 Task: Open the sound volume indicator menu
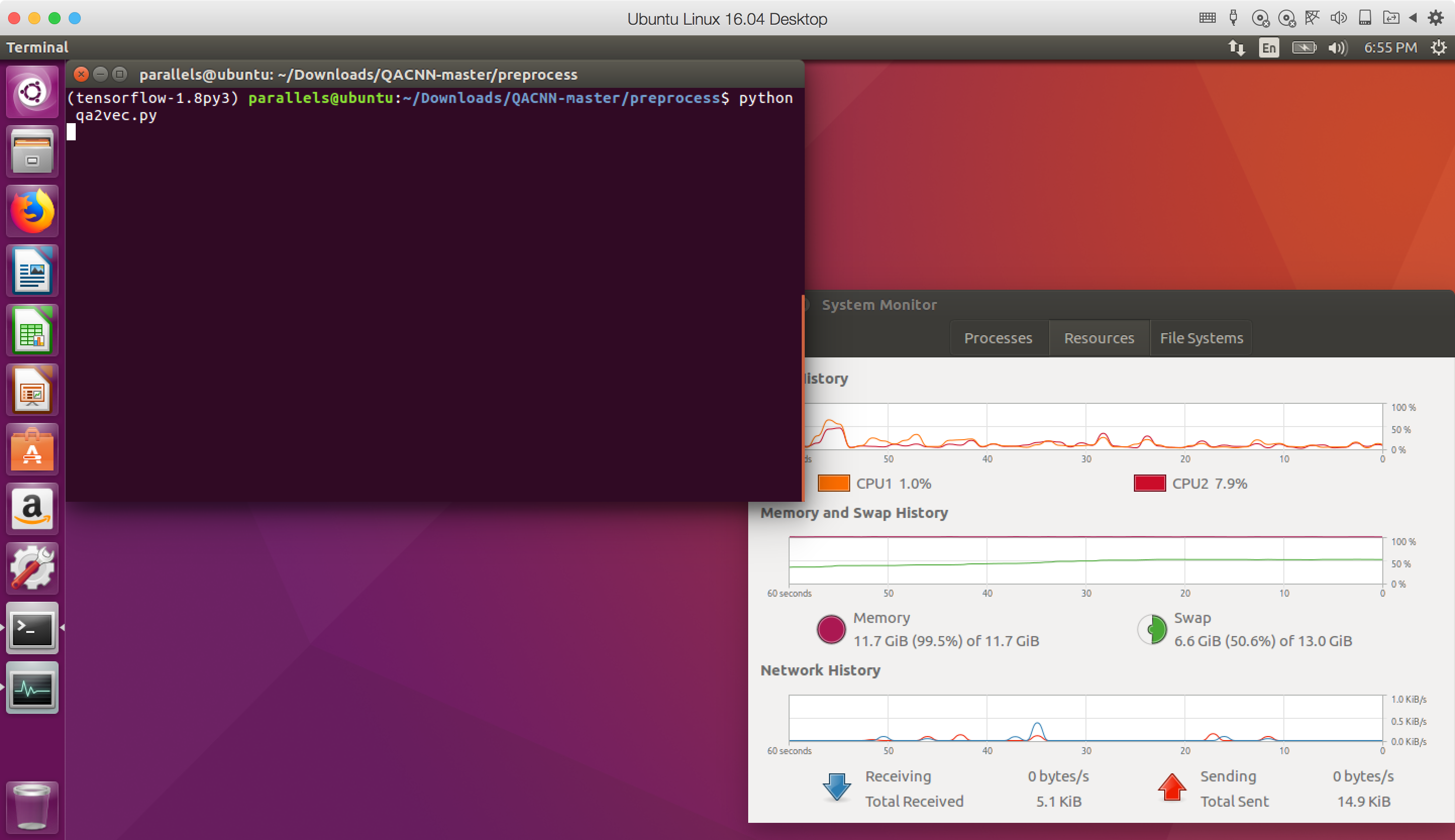click(x=1337, y=48)
